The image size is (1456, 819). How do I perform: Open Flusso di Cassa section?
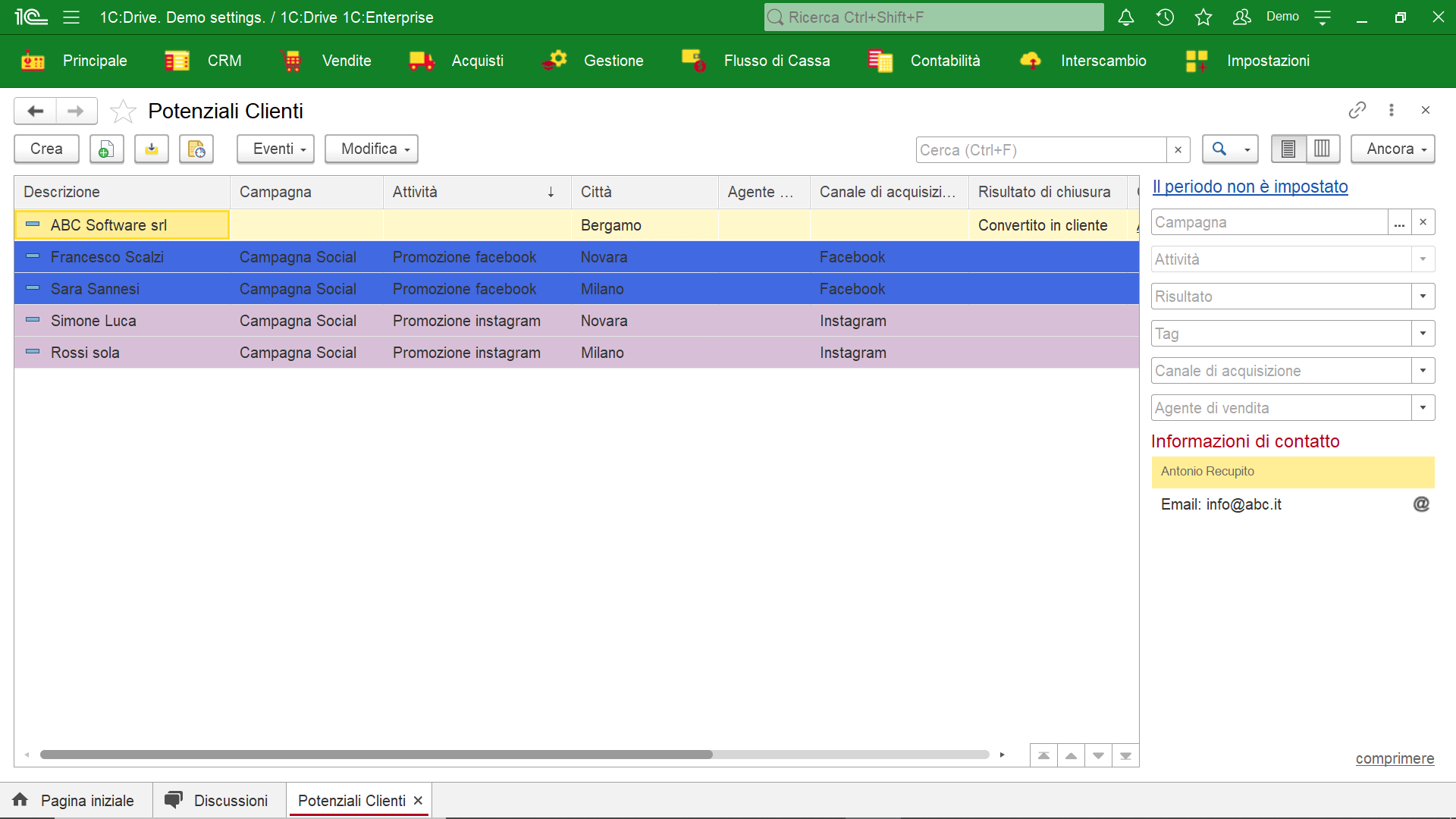[756, 61]
